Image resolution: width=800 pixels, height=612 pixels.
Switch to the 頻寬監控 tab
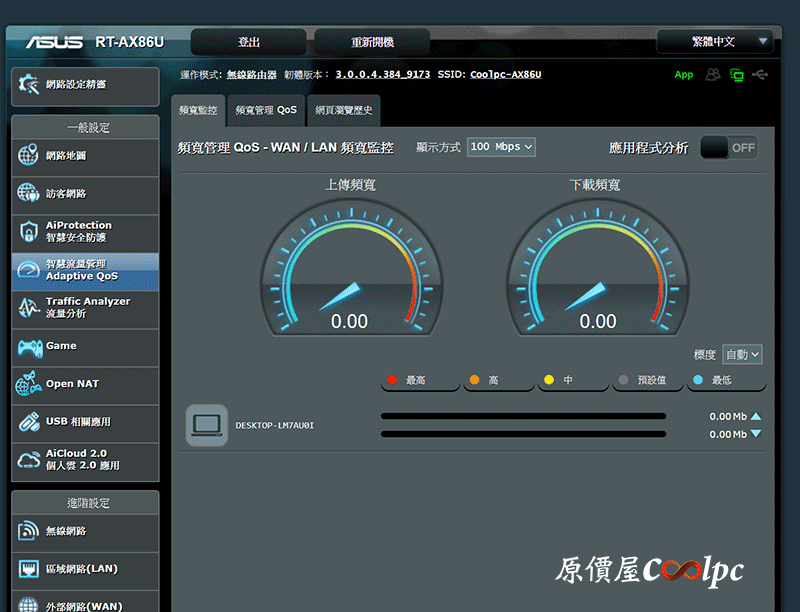[198, 110]
